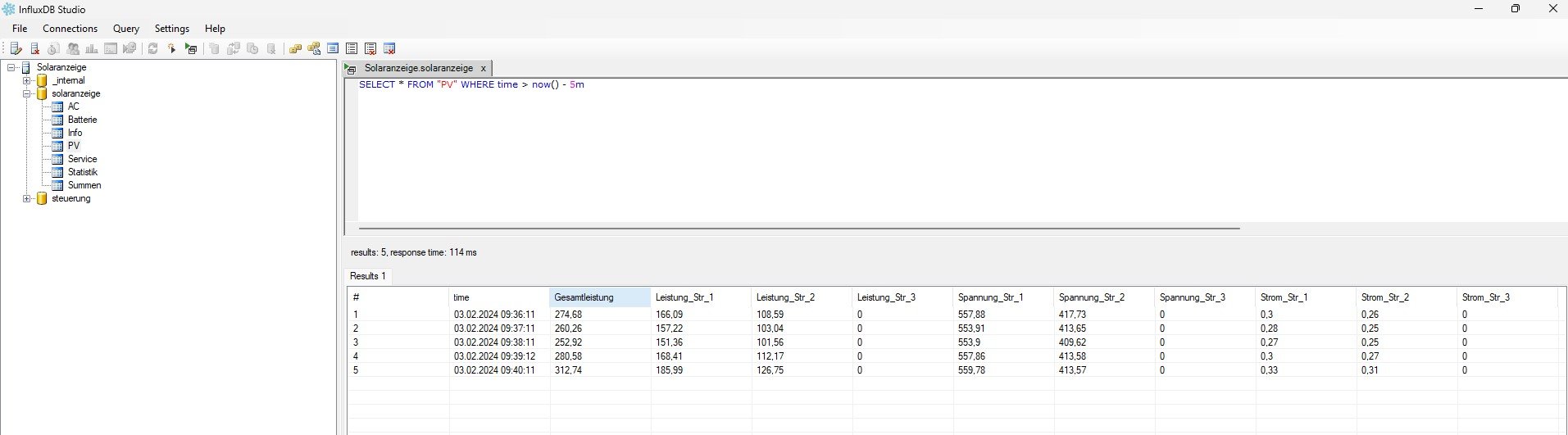
Task: Click the Gesamtleistung column header
Action: tap(599, 297)
